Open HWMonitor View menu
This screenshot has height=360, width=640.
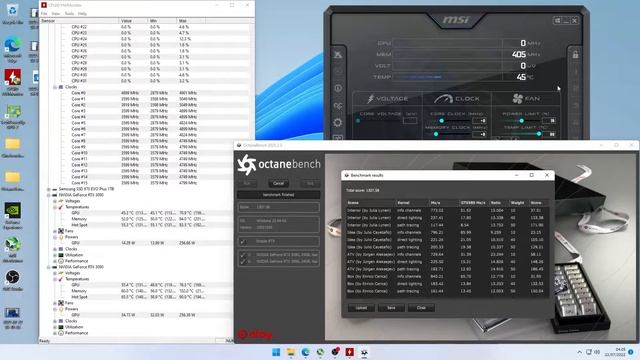(56, 13)
